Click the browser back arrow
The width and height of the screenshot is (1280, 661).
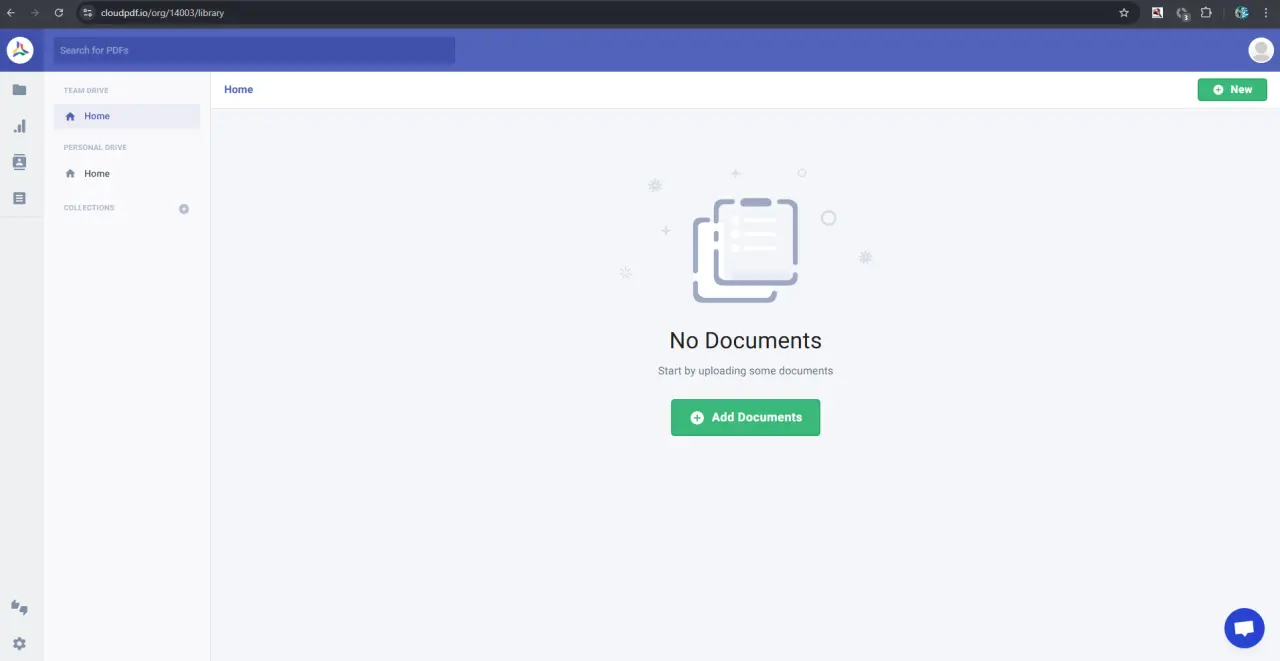(11, 13)
